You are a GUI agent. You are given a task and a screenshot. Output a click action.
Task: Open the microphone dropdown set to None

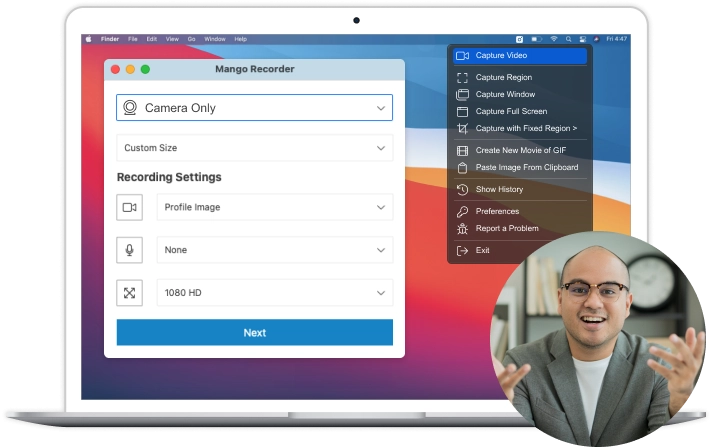[x=275, y=250]
